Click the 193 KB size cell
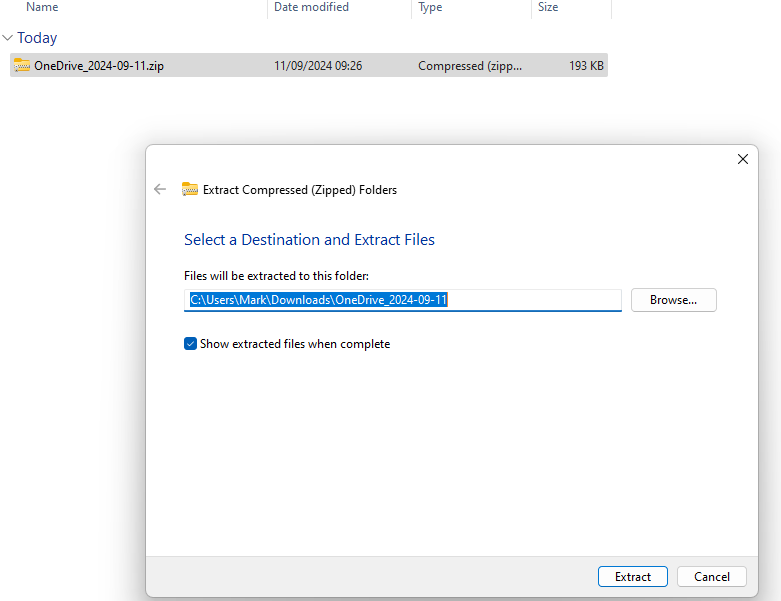This screenshot has height=601, width=781. [583, 66]
